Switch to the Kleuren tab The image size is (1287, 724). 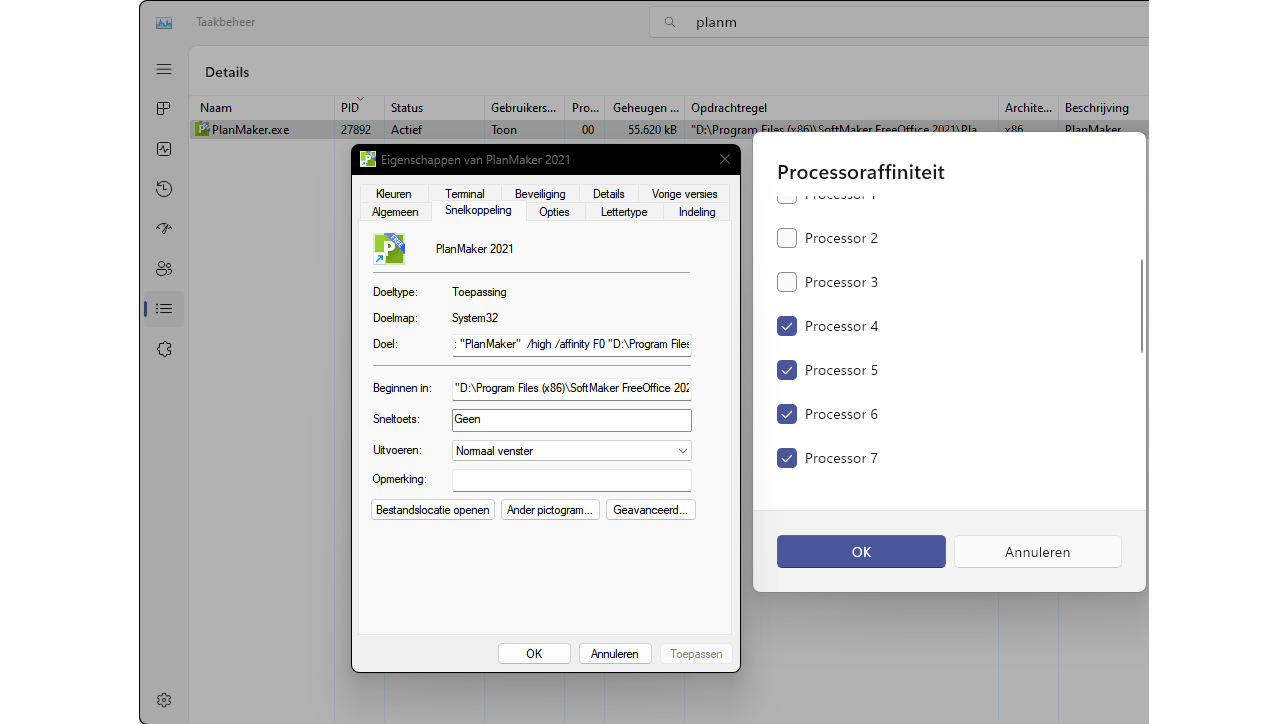394,194
